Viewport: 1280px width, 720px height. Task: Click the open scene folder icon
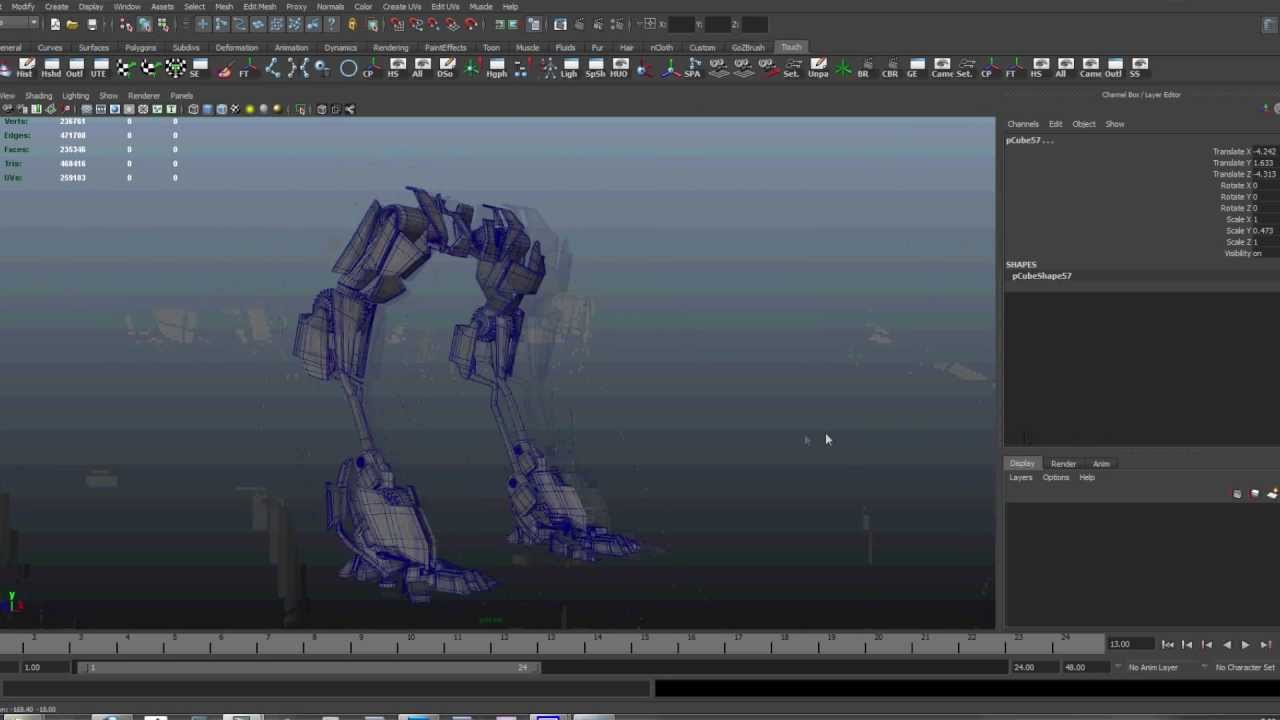point(72,24)
